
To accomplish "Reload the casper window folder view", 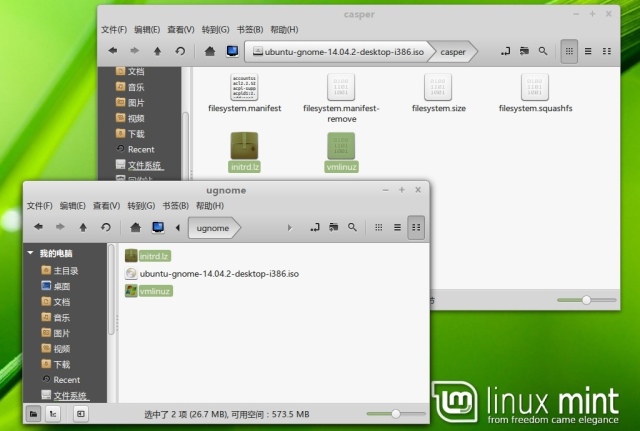I will click(x=180, y=51).
